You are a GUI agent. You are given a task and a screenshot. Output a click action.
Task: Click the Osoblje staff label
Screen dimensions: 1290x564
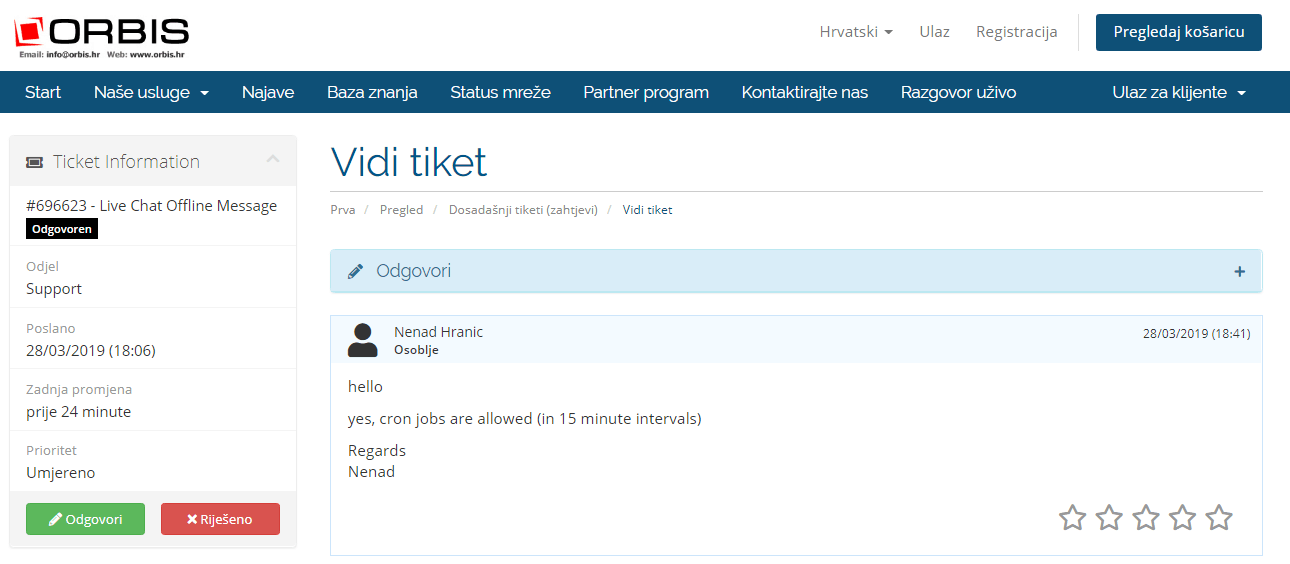coord(416,350)
